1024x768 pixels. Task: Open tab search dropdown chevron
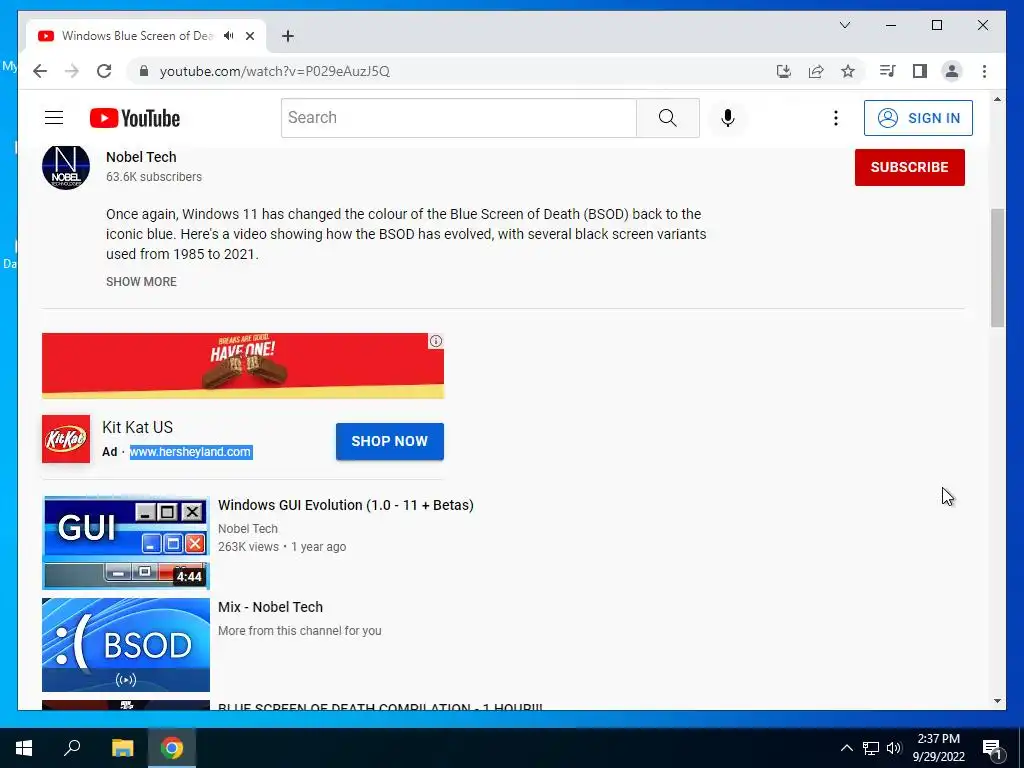[844, 25]
